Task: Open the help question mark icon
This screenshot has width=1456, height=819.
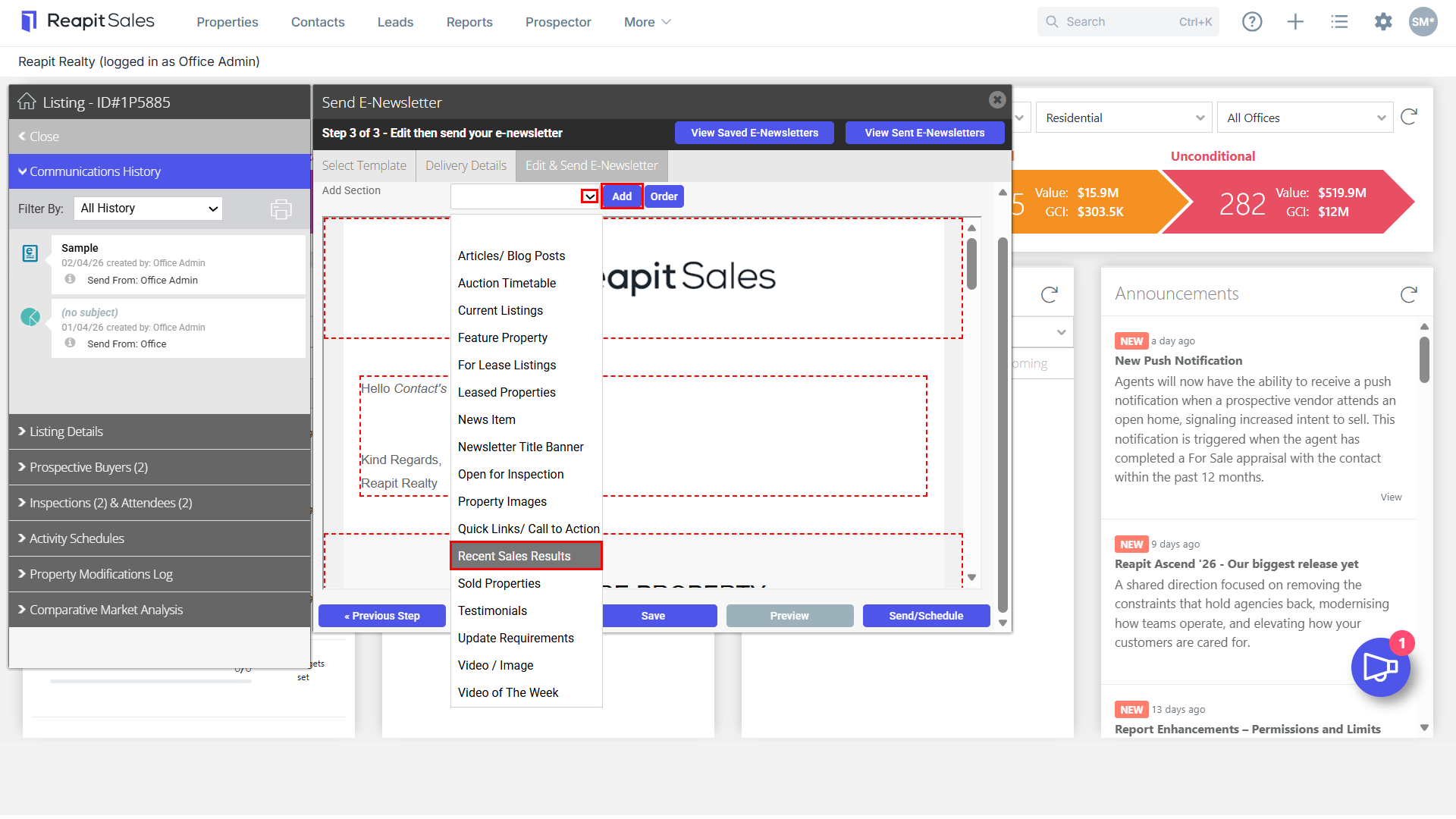Action: point(1252,22)
